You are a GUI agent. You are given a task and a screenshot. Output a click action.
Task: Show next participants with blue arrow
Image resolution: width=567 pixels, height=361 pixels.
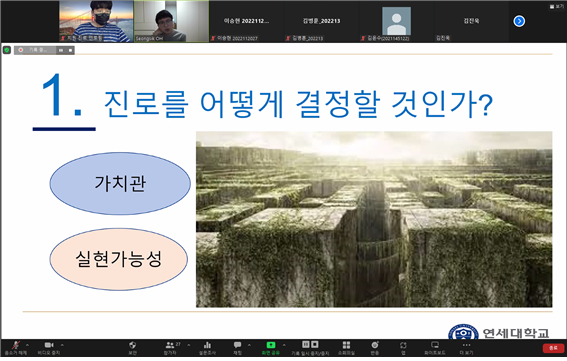[519, 21]
